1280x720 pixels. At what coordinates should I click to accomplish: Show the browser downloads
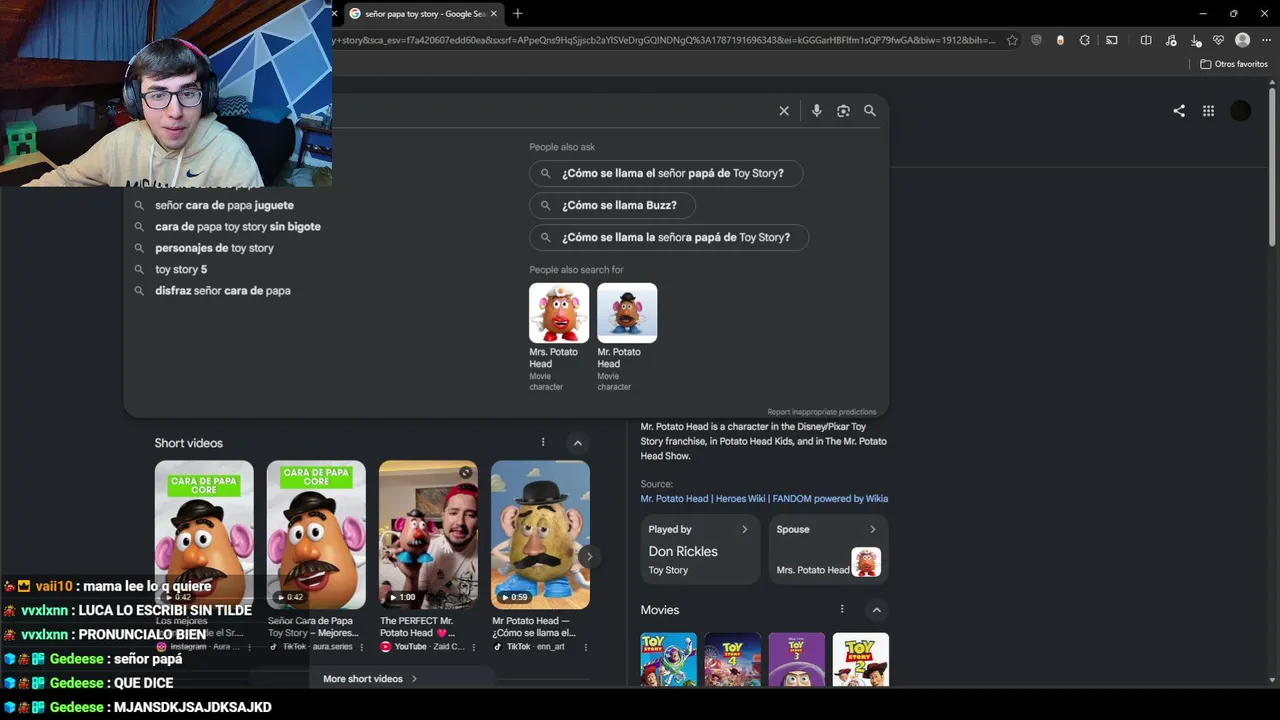pos(1195,40)
